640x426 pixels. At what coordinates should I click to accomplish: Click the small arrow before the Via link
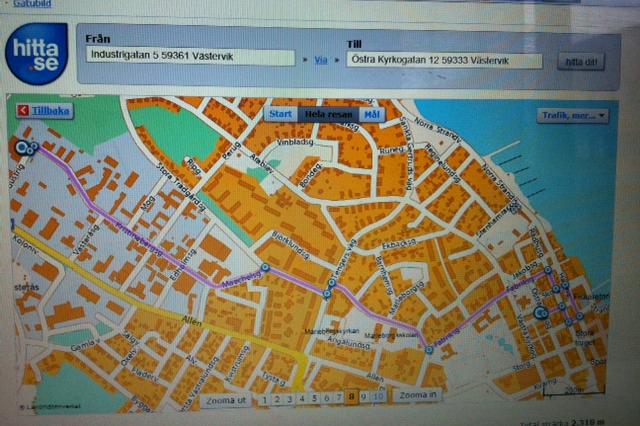click(x=305, y=60)
